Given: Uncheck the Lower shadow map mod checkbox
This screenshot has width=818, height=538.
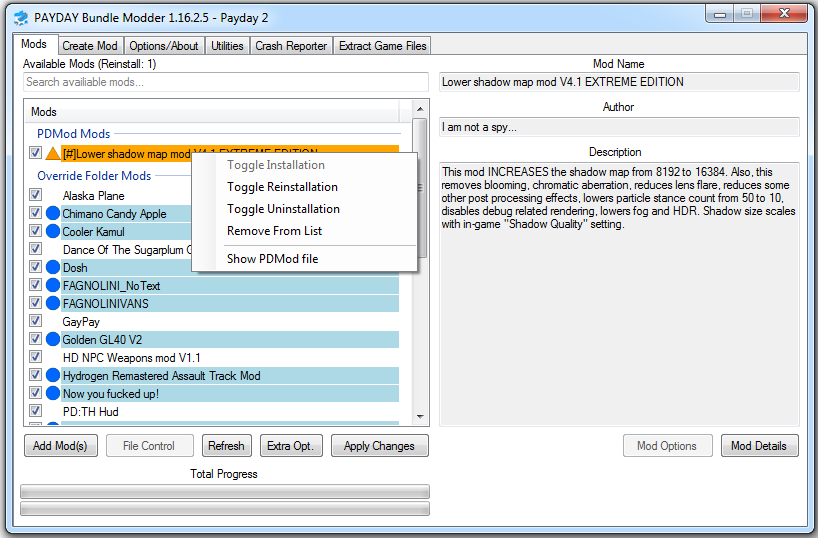Looking at the screenshot, I should click(x=35, y=153).
